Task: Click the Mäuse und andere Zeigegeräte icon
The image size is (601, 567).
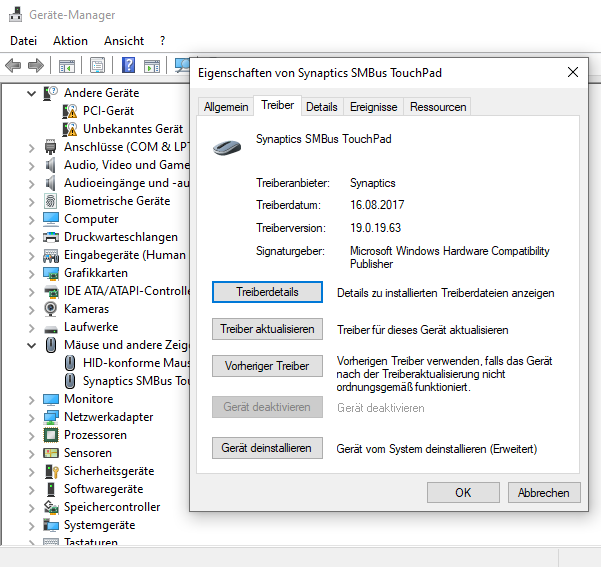Action: [x=51, y=345]
